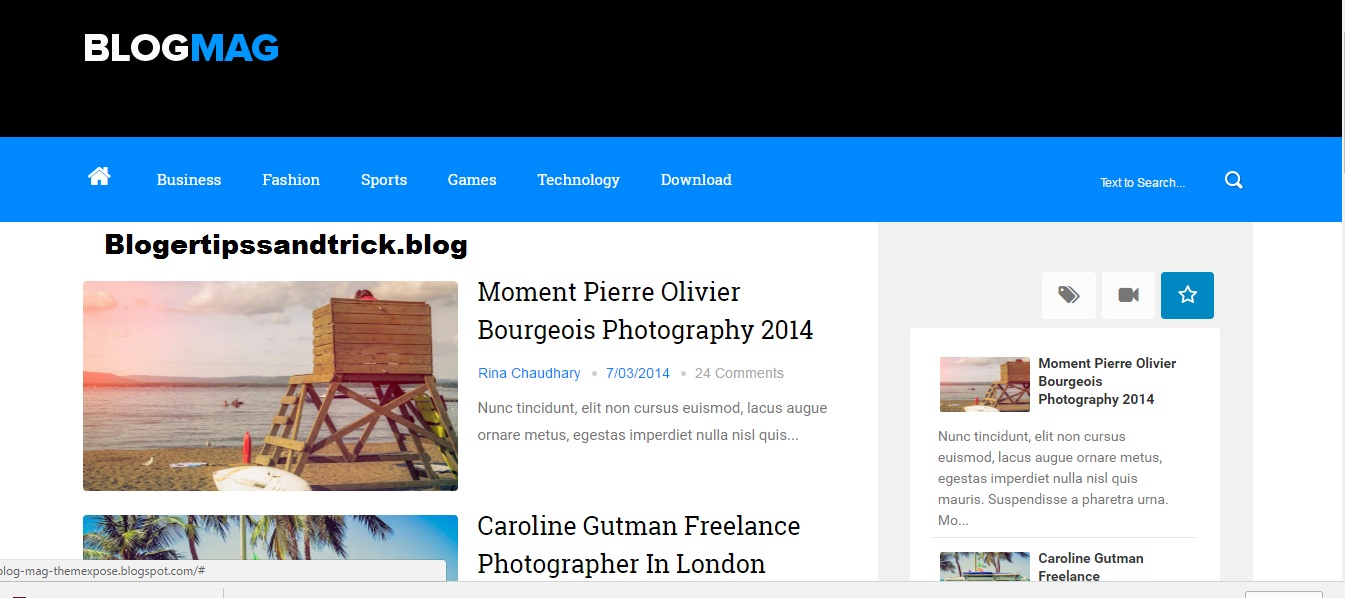Click author link Rina Chaudhary
The height and width of the screenshot is (598, 1345).
[529, 373]
